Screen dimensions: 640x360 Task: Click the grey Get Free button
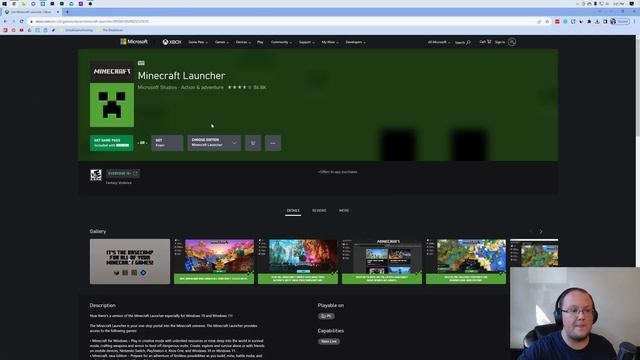coord(167,143)
